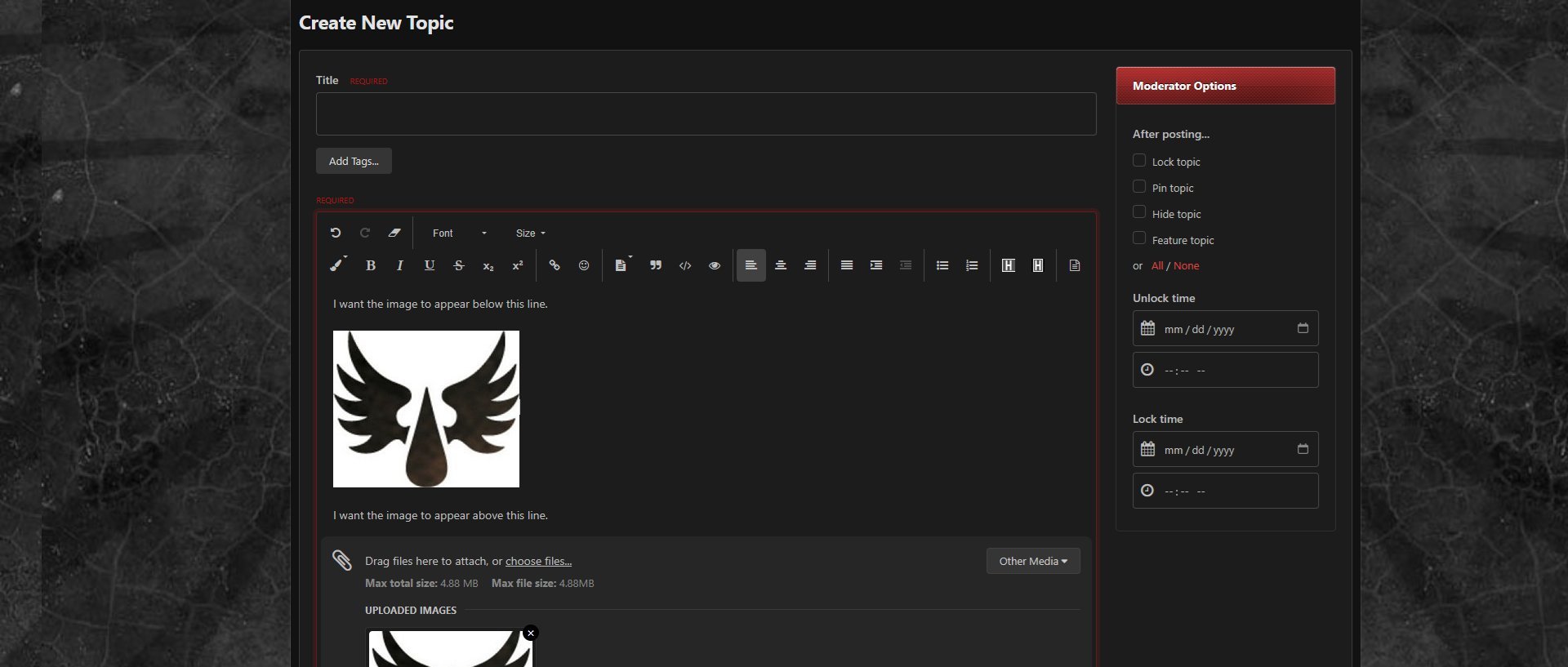Click the Add Tags button
The width and height of the screenshot is (1568, 667).
coord(354,161)
